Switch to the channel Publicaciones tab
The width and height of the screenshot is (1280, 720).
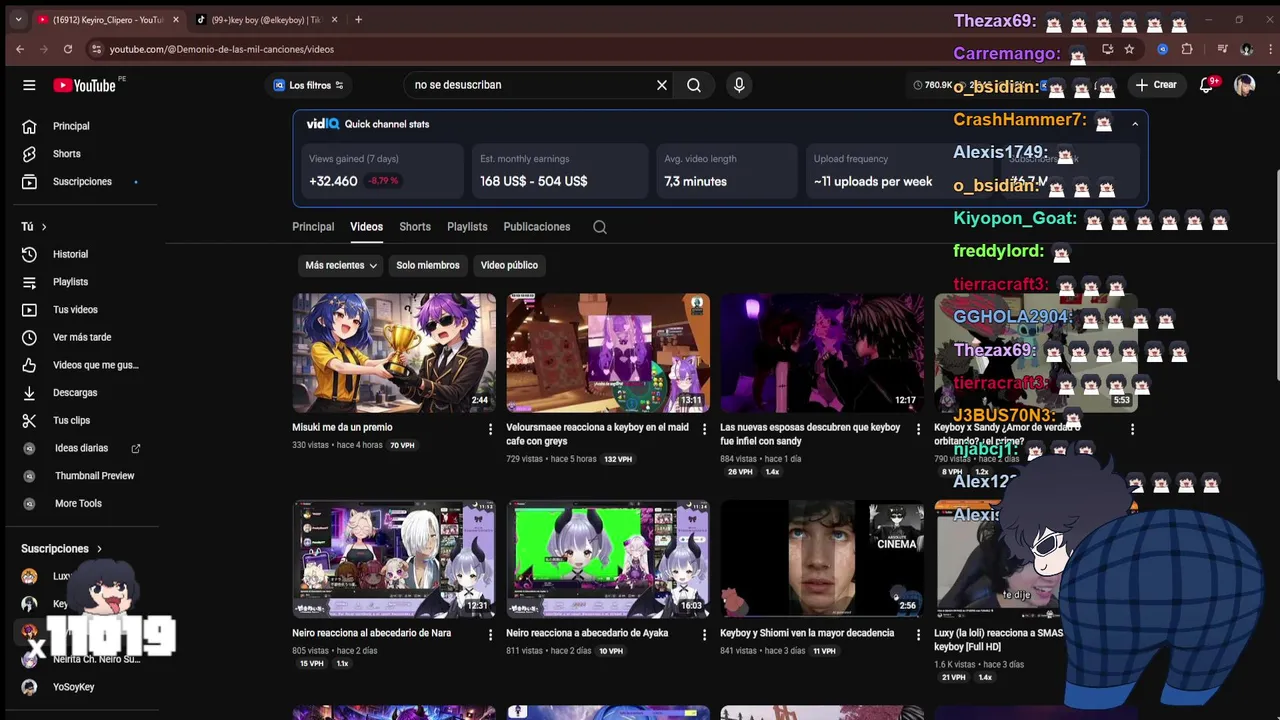click(x=537, y=227)
